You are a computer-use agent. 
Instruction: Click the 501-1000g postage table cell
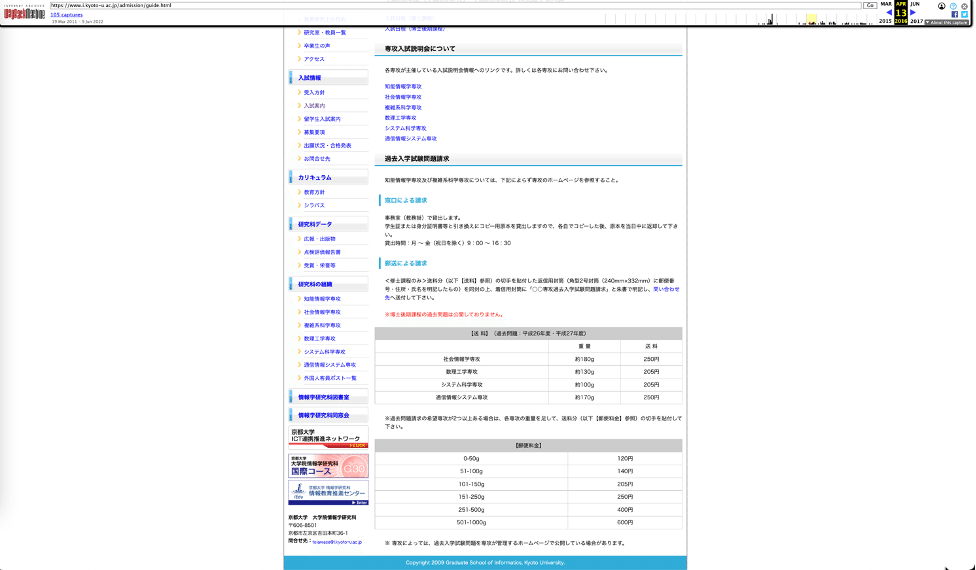tap(471, 522)
